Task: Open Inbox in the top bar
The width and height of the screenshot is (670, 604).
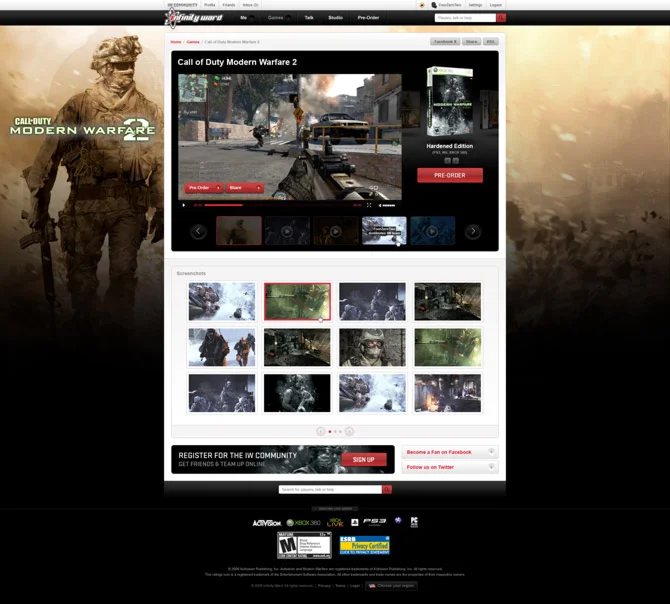Action: [x=250, y=5]
